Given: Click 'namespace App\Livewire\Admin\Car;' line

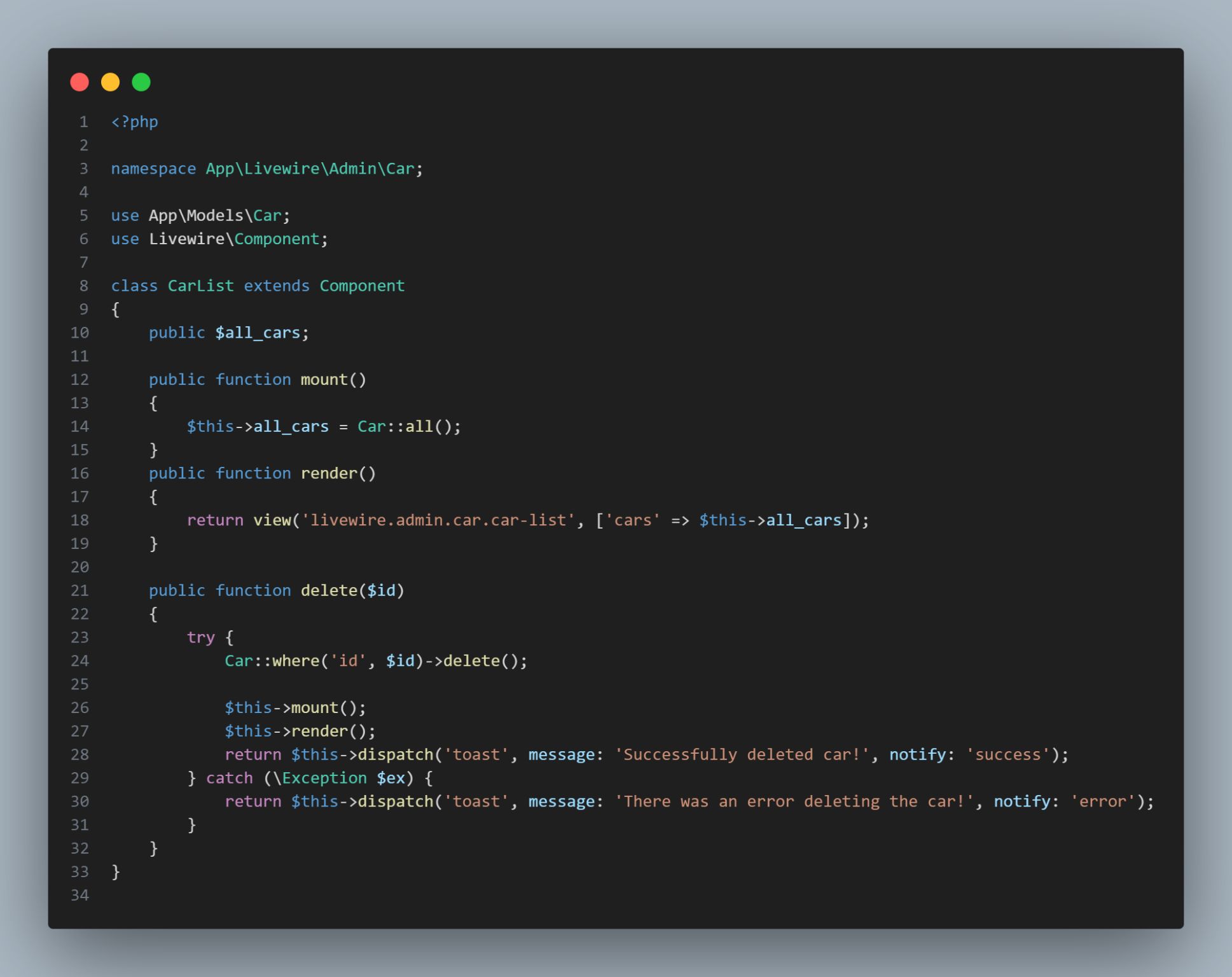Looking at the screenshot, I should [267, 169].
